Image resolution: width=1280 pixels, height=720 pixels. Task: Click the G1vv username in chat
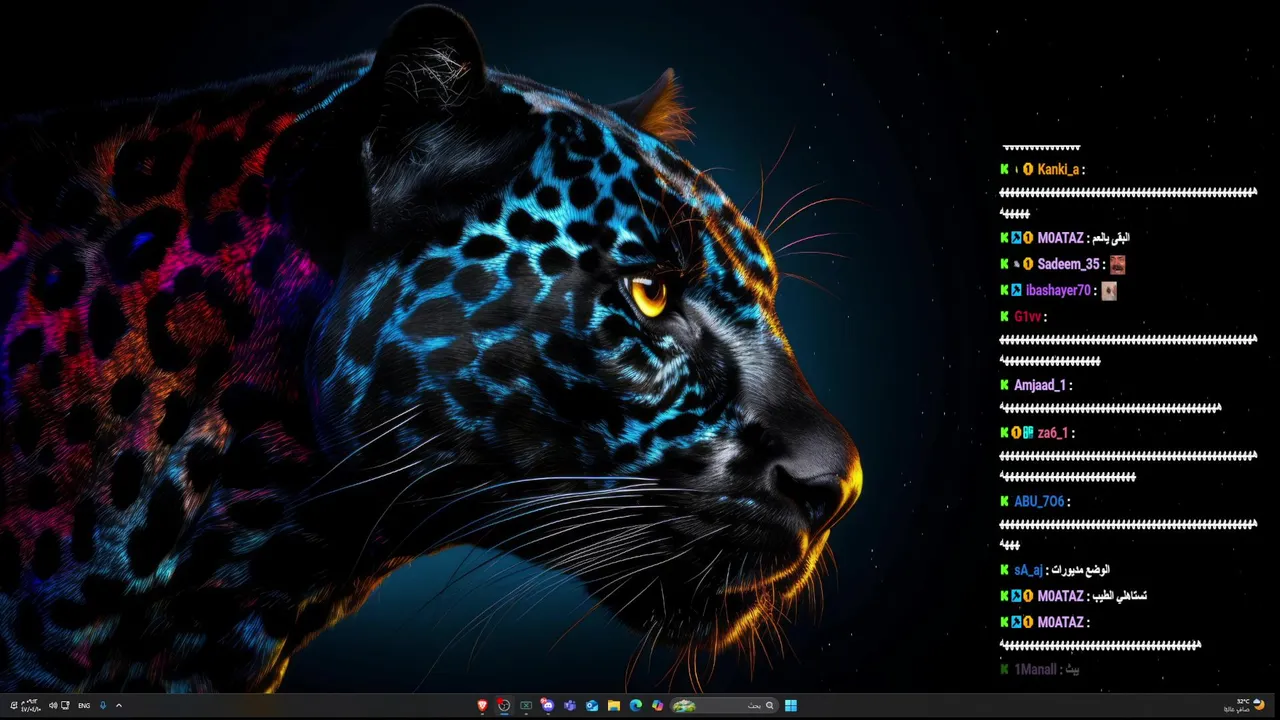(1027, 317)
